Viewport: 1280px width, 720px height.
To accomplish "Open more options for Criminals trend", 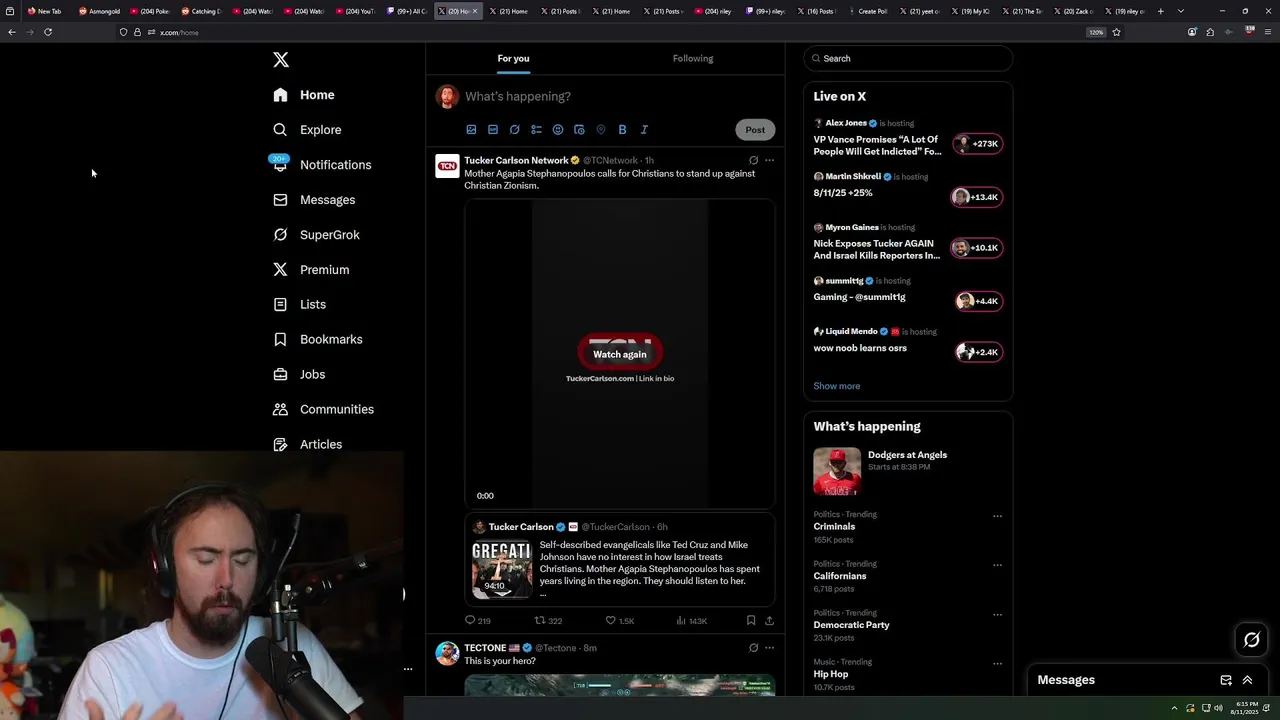I will tap(997, 516).
